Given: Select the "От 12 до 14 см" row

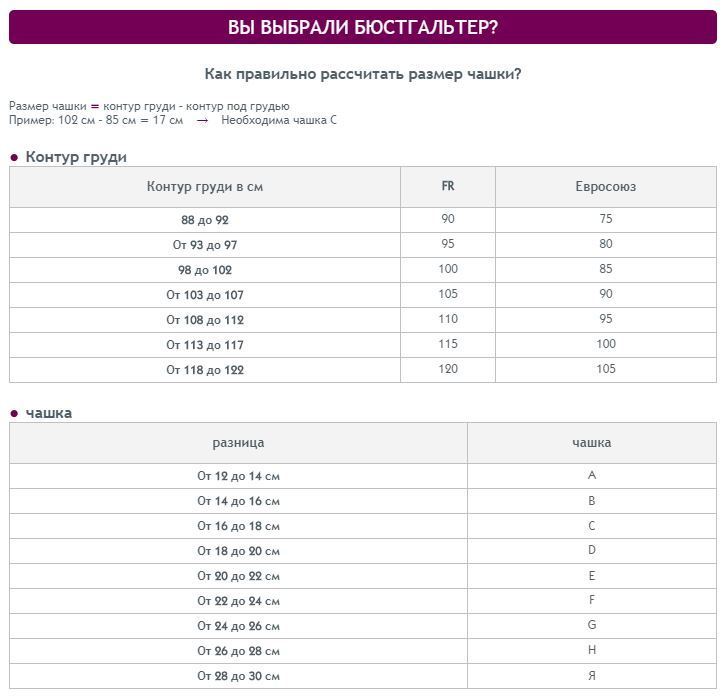Looking at the screenshot, I should (238, 476).
